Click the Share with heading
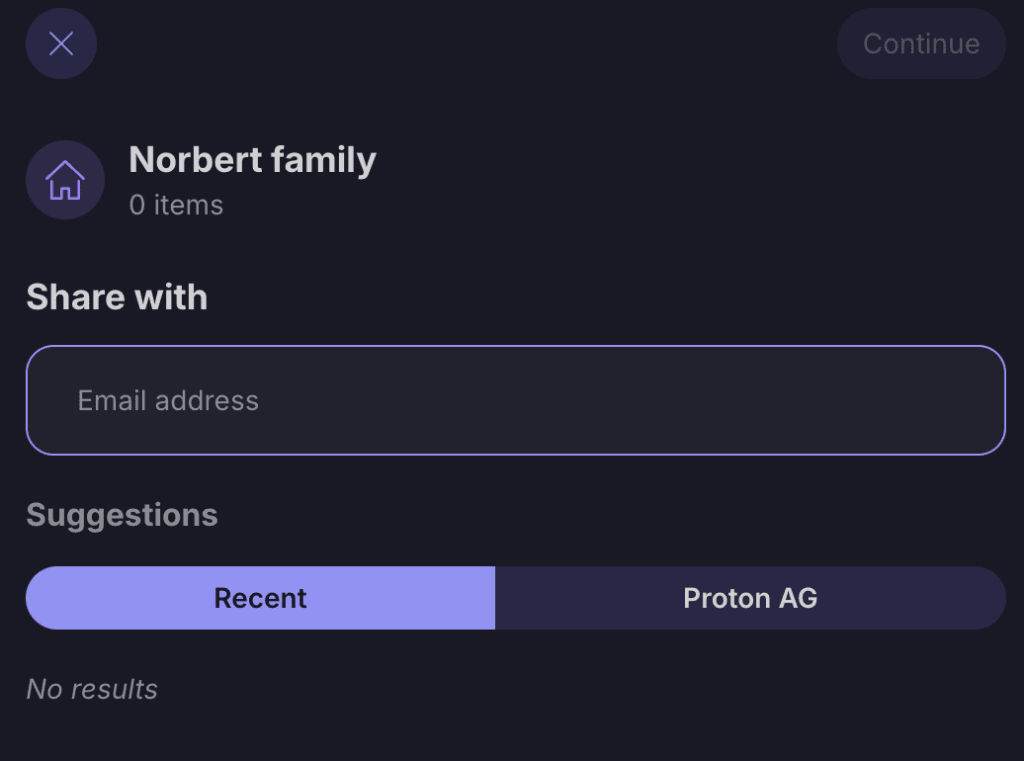 pyautogui.click(x=117, y=297)
